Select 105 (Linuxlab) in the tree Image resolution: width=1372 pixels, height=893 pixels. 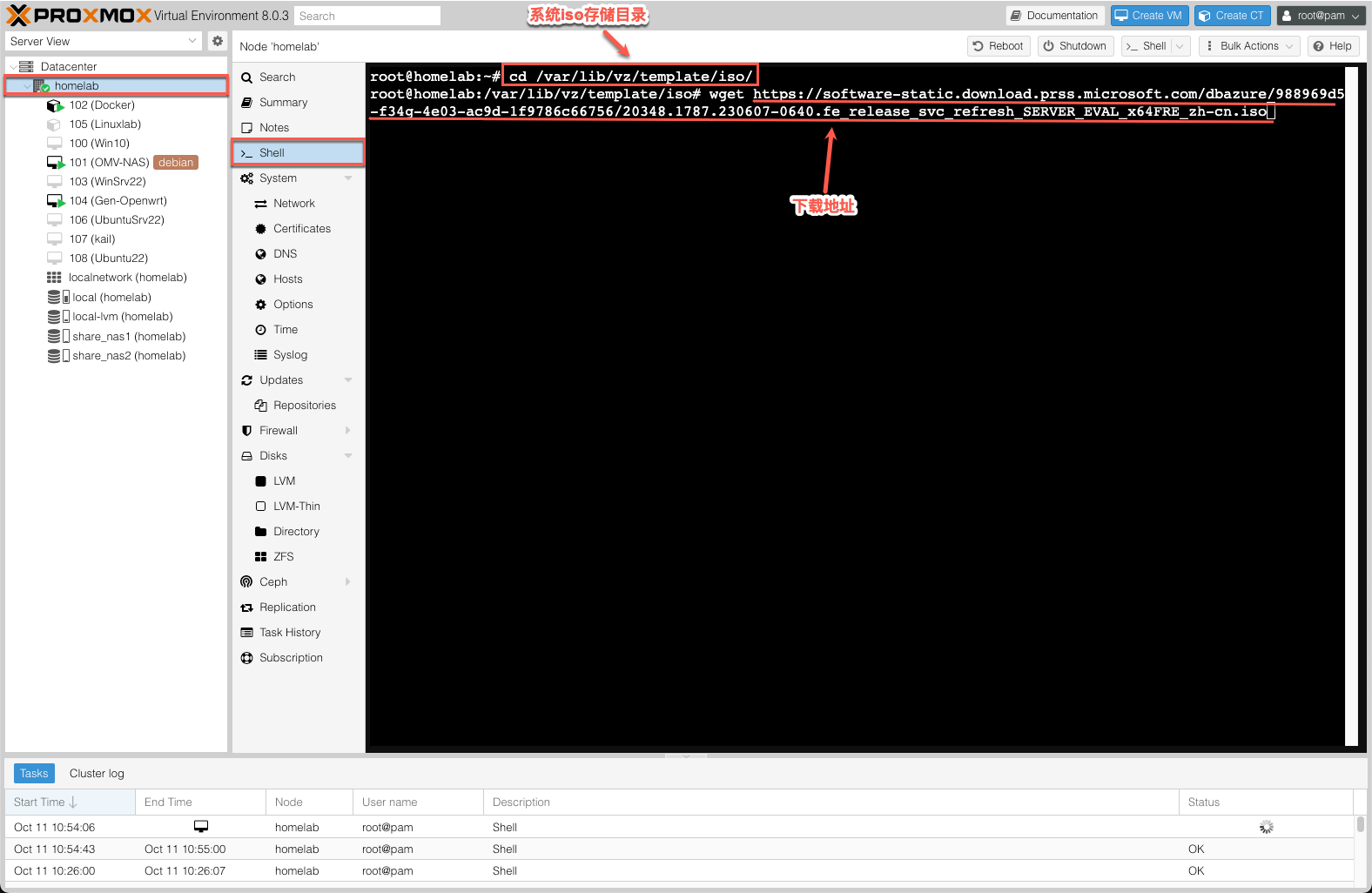tap(105, 124)
